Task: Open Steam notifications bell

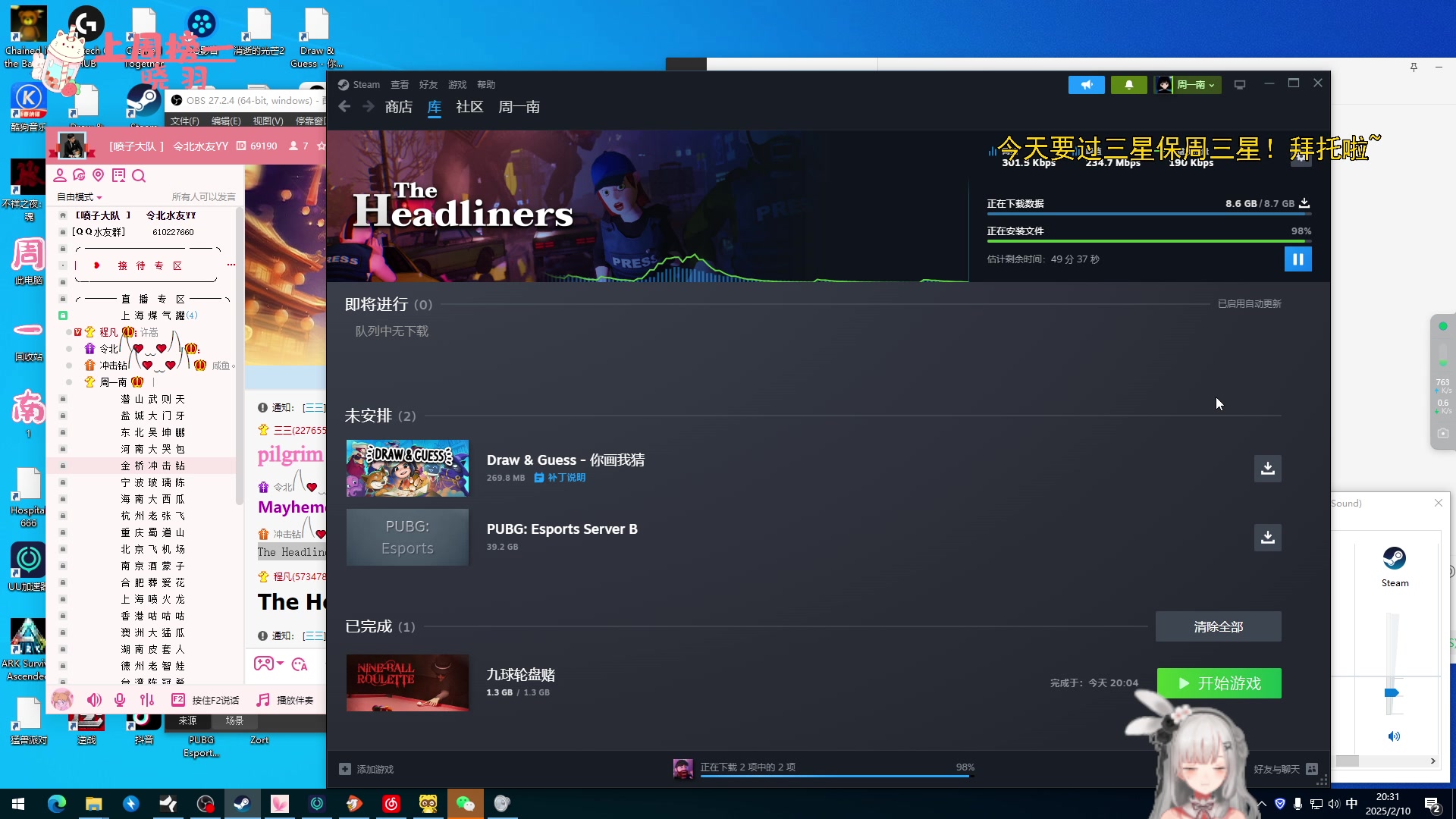Action: (1128, 85)
